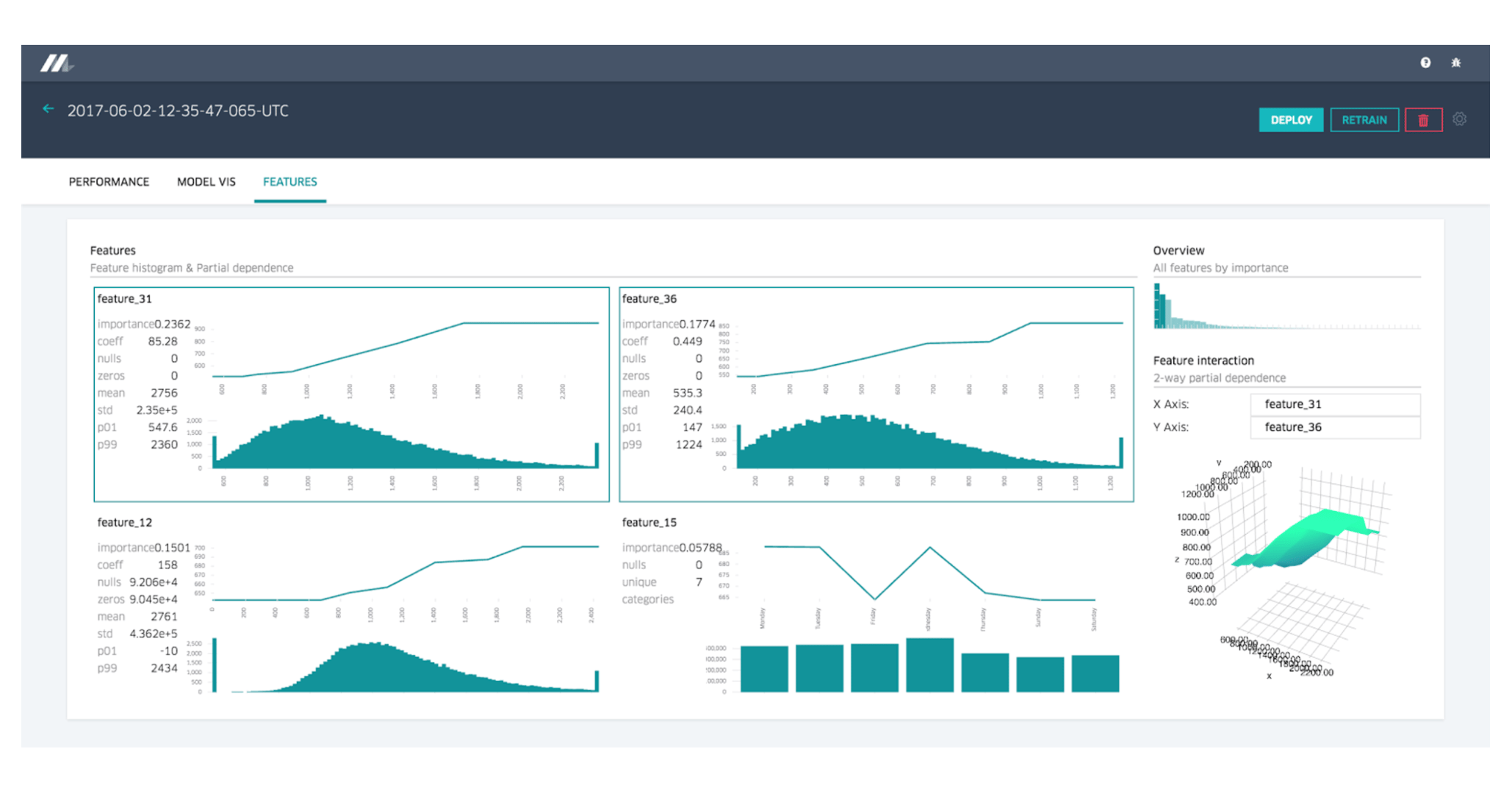Click the model timestamp title in the header

pos(176,110)
